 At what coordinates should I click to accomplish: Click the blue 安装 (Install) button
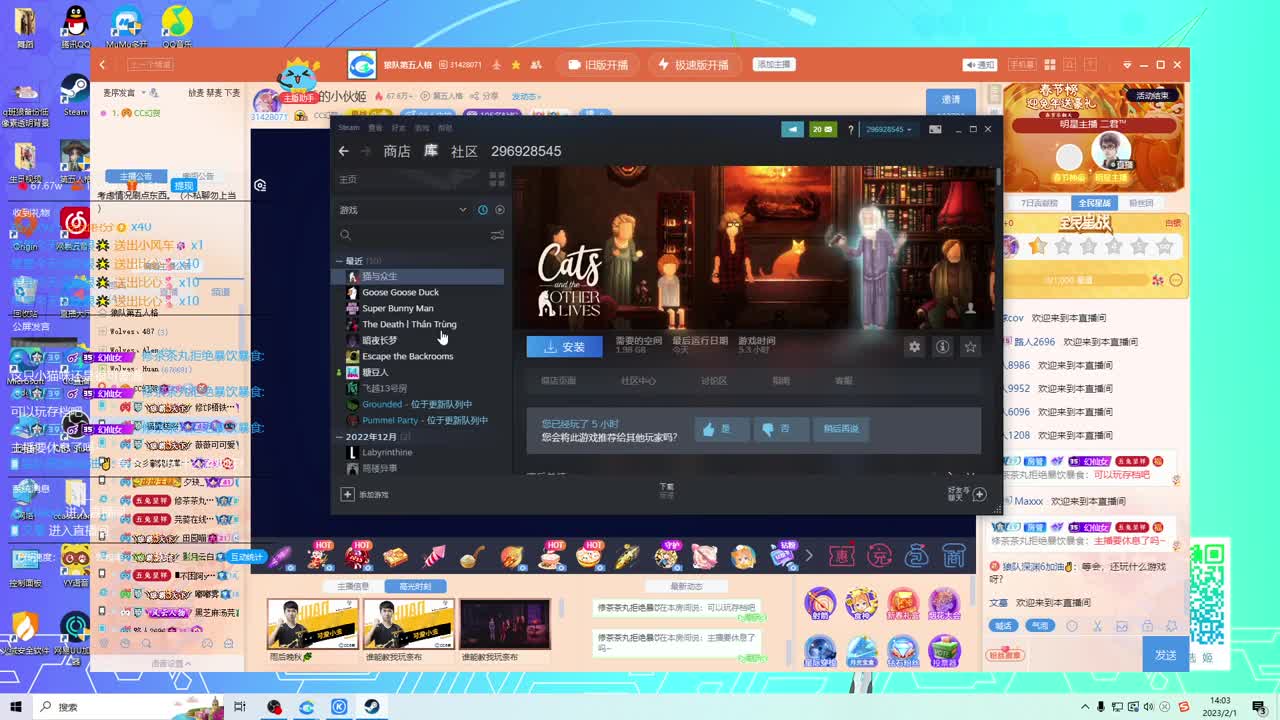point(564,347)
